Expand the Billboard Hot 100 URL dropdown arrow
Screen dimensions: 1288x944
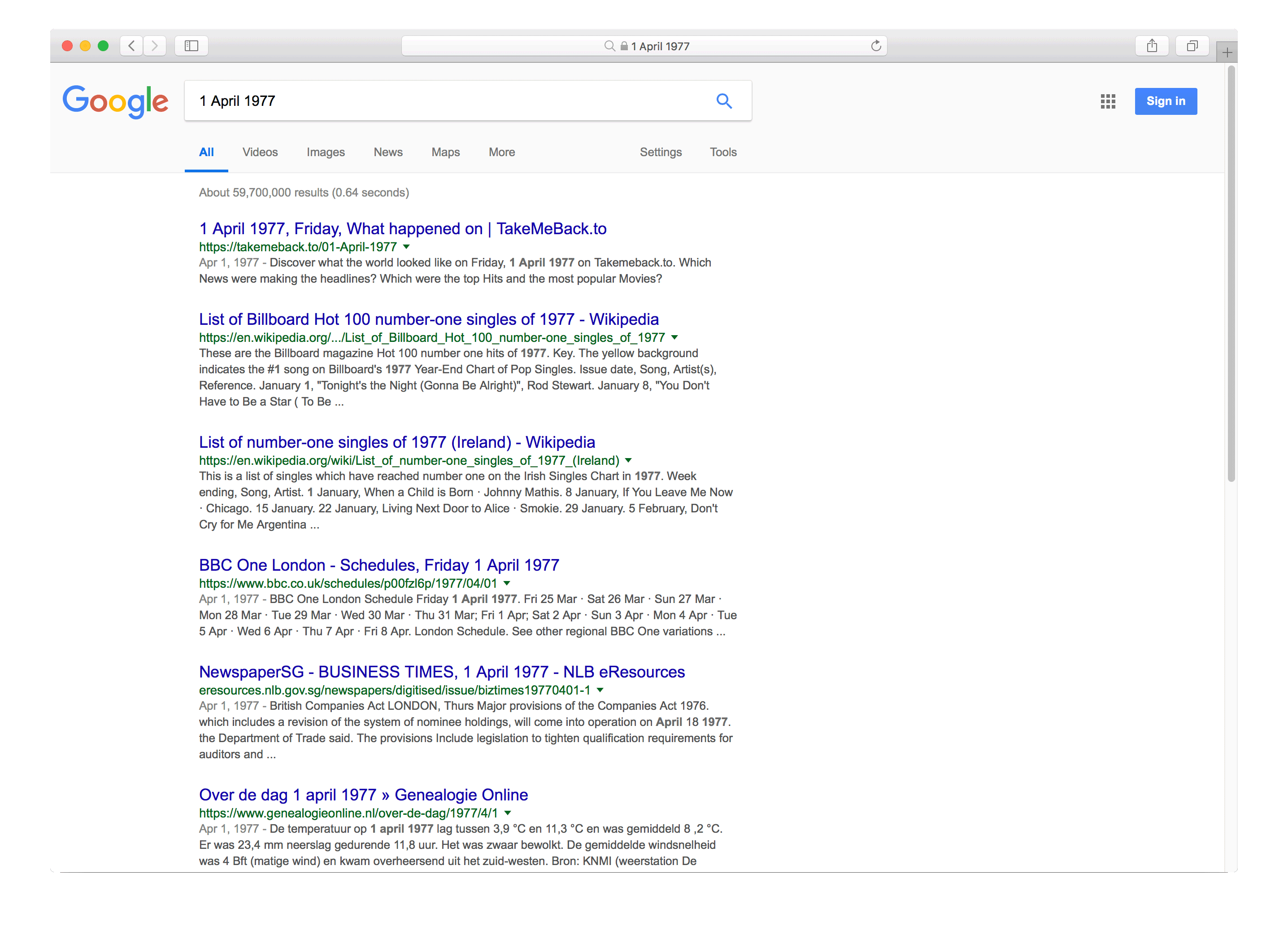pos(674,338)
